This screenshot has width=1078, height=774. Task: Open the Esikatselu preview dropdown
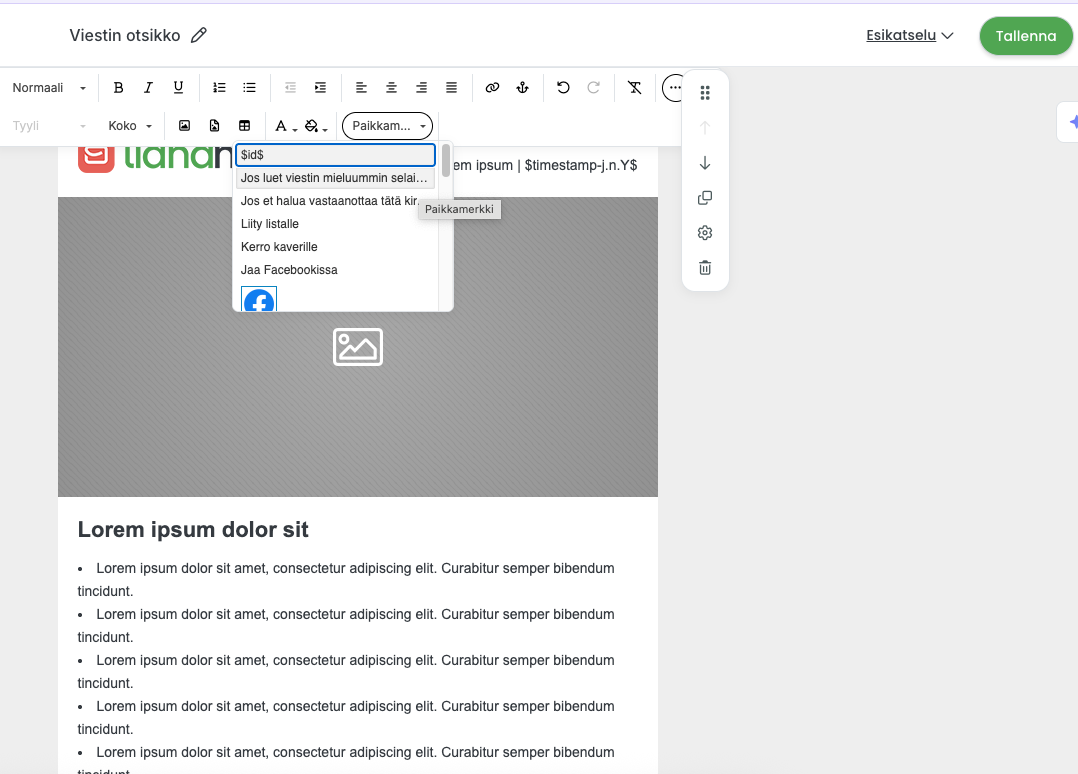(x=910, y=36)
